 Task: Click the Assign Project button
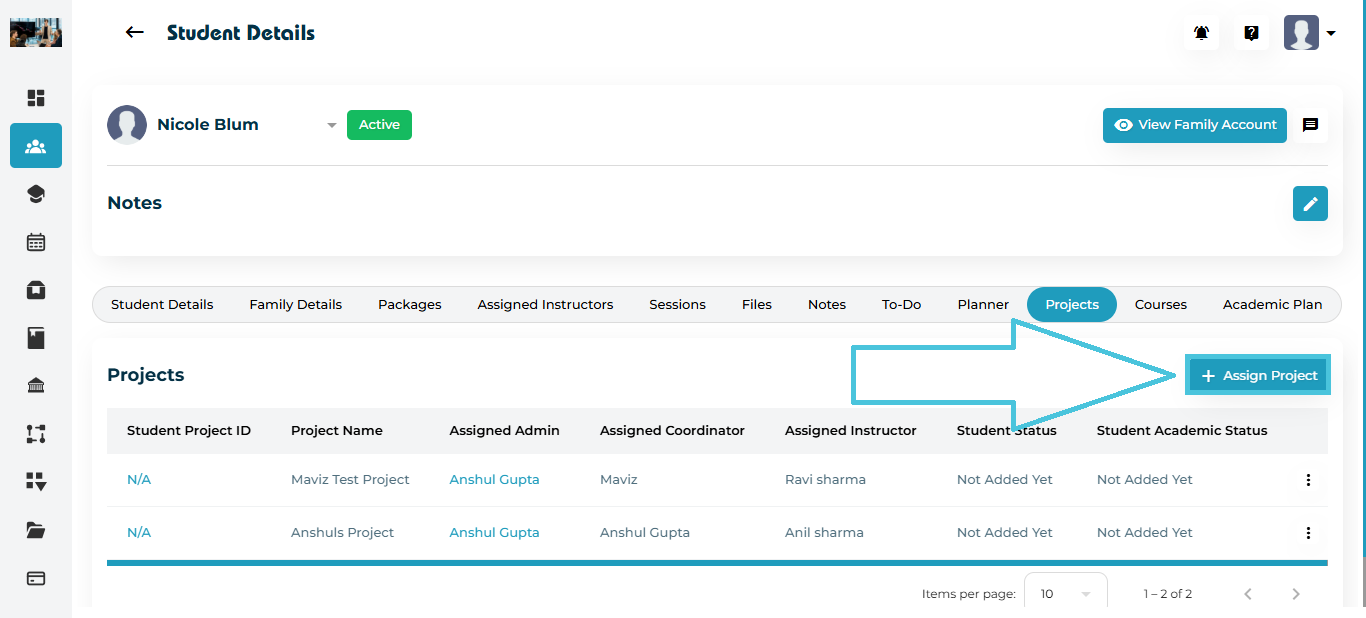tap(1258, 375)
